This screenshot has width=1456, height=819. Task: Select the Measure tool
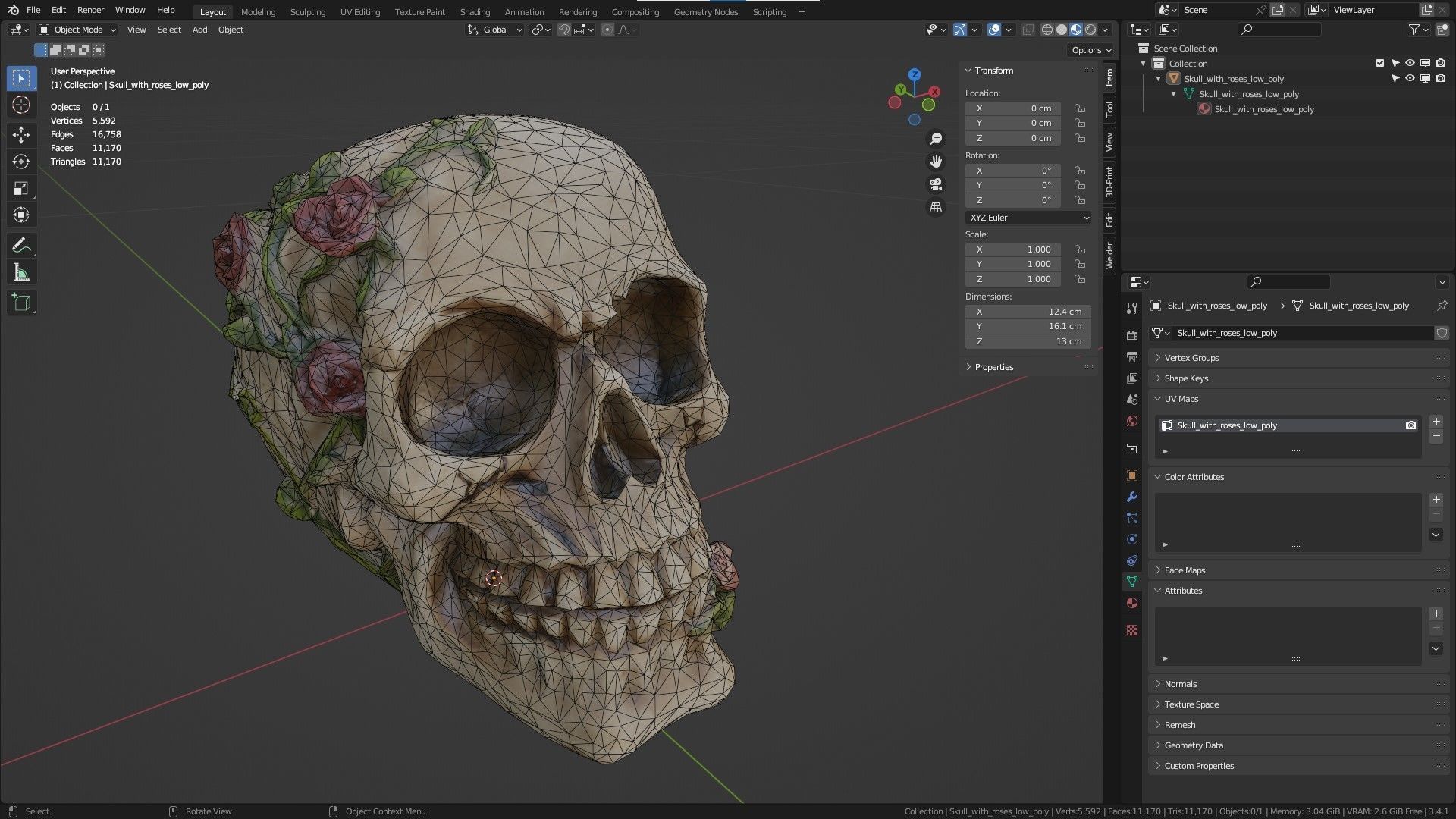point(21,272)
